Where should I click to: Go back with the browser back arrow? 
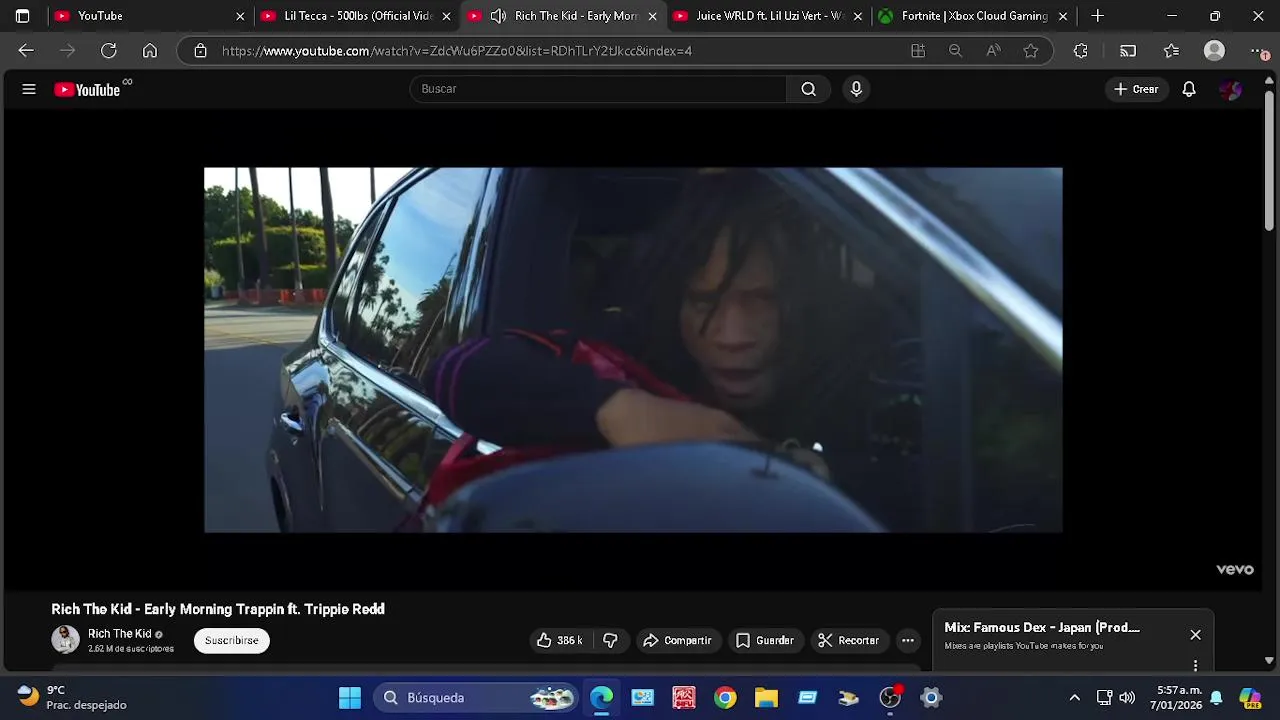[x=26, y=51]
